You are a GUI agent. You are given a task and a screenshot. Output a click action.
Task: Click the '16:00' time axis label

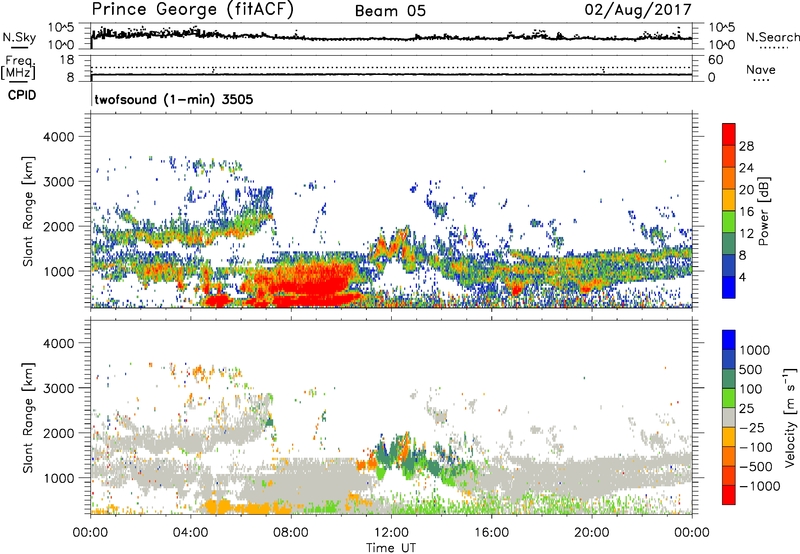coord(491,533)
